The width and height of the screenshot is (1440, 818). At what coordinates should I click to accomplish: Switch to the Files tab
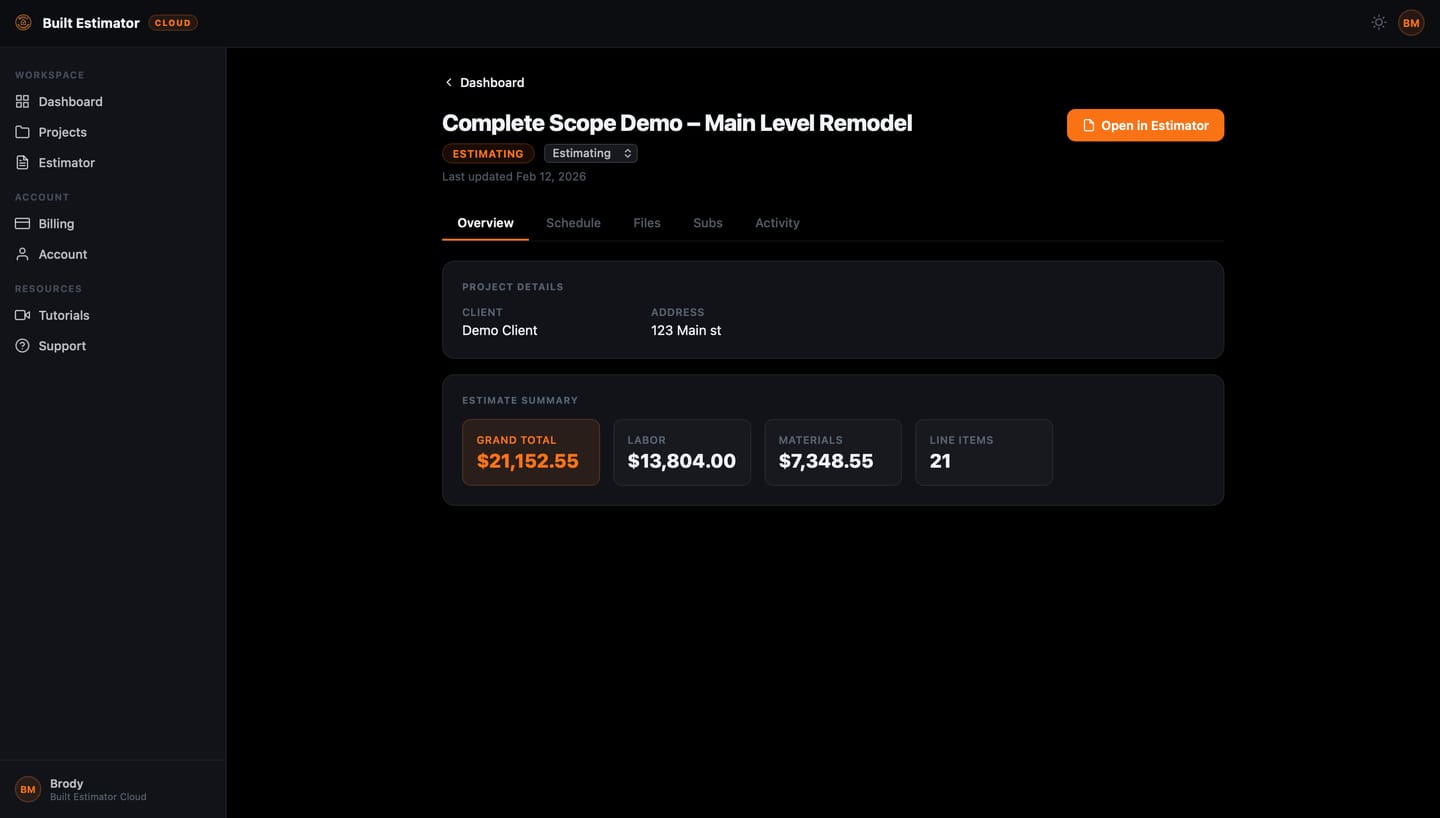tap(647, 223)
